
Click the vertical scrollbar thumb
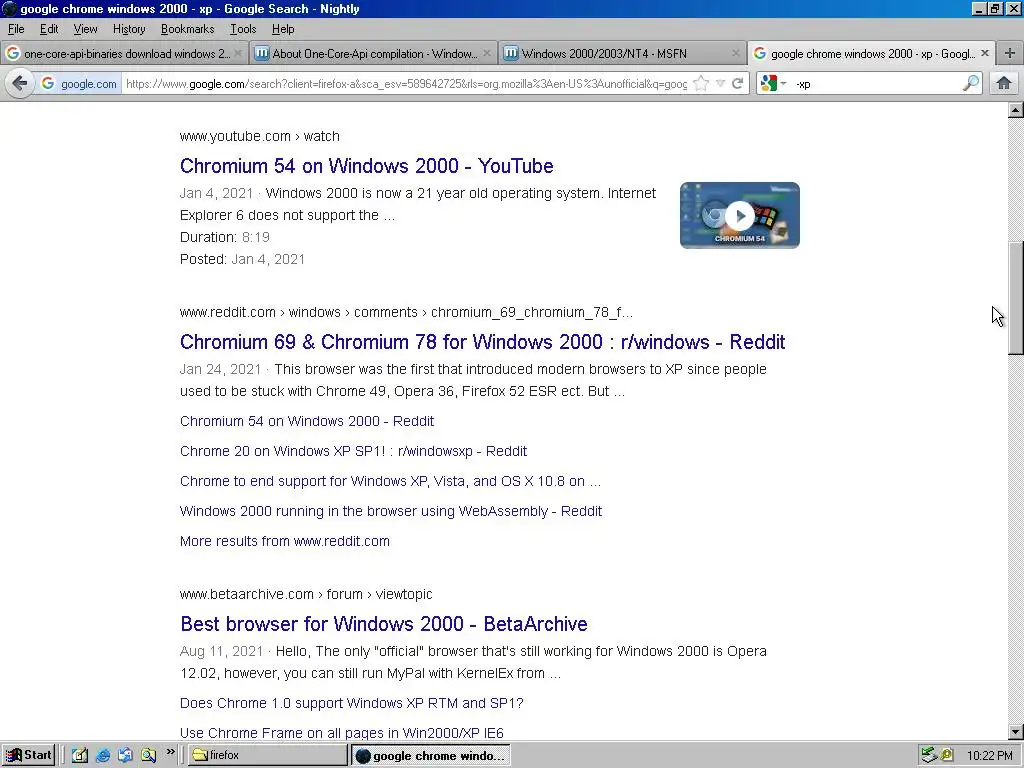coord(1016,298)
